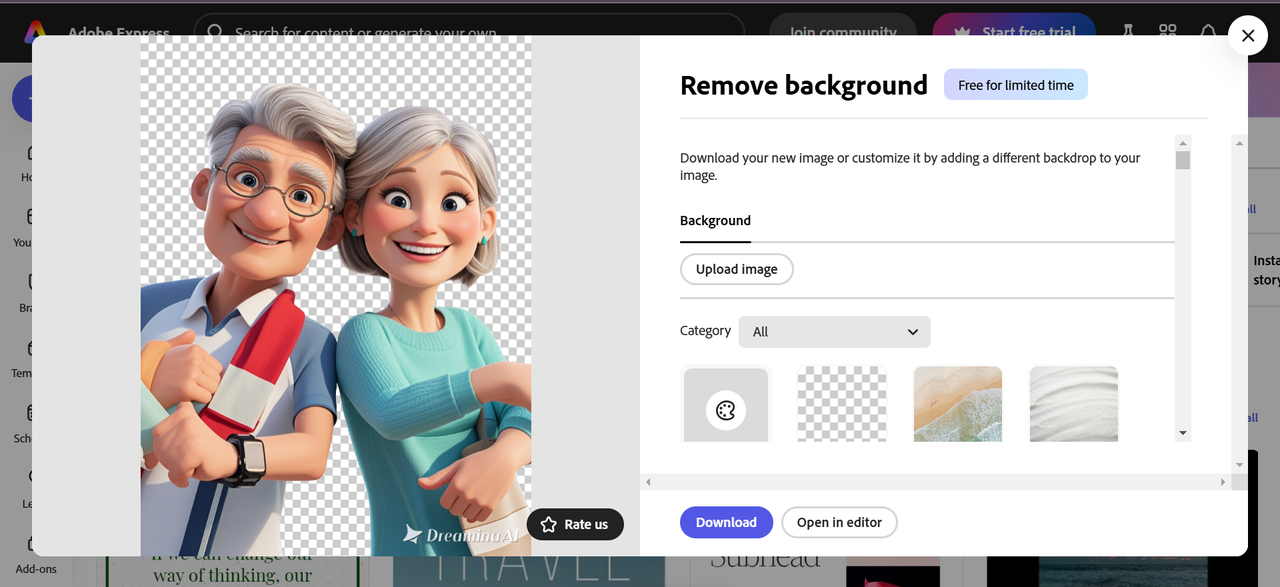Open the Category dropdown showing All
The image size is (1280, 587).
click(834, 332)
